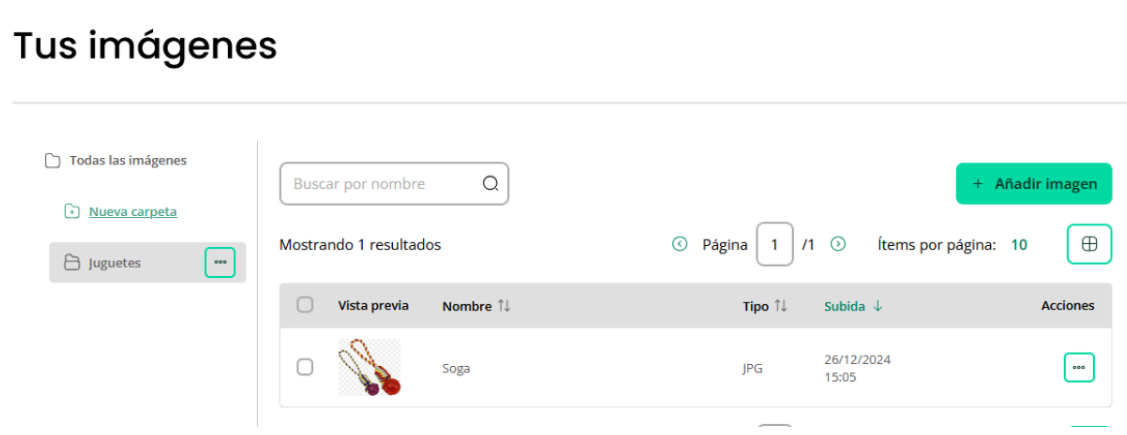
Task: Go to the previous page arrow
Action: [x=679, y=244]
